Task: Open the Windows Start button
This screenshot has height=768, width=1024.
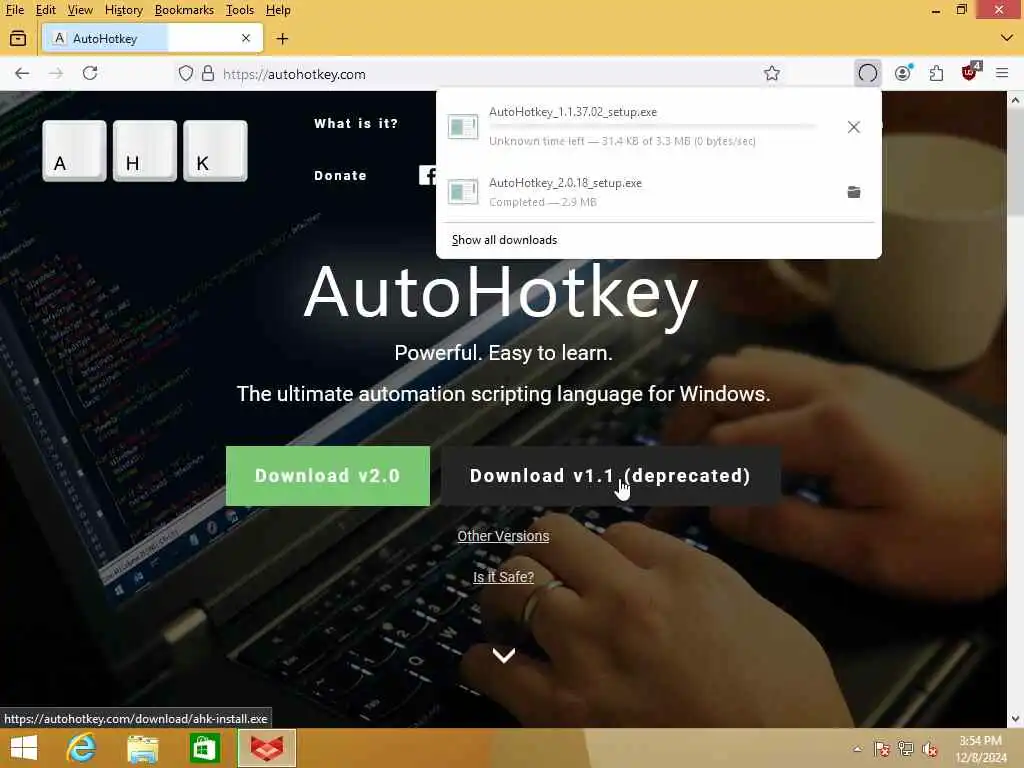Action: (24, 748)
